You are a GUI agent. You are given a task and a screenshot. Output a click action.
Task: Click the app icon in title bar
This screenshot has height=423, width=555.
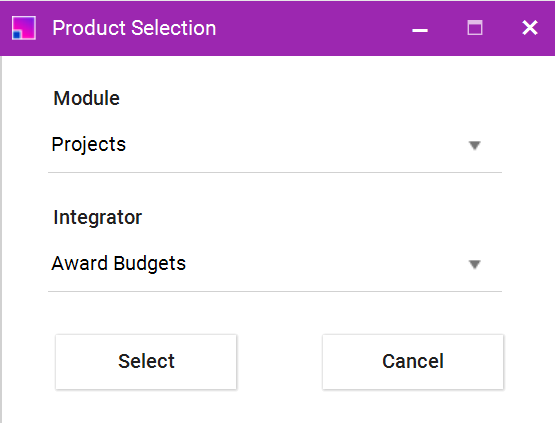24,28
